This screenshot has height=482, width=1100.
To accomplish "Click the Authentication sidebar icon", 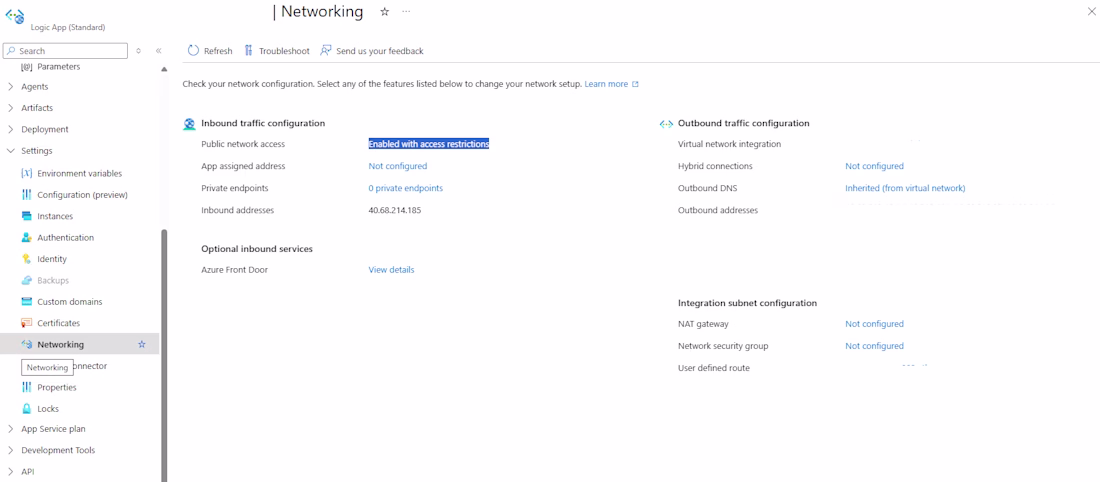I will pos(27,238).
